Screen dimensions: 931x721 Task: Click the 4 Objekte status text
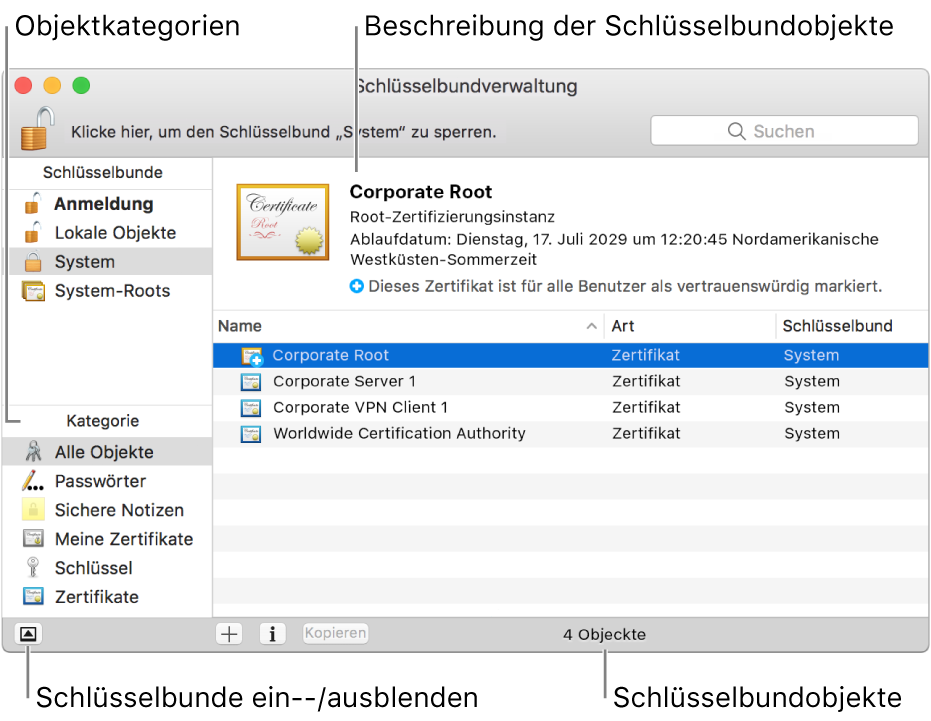604,635
